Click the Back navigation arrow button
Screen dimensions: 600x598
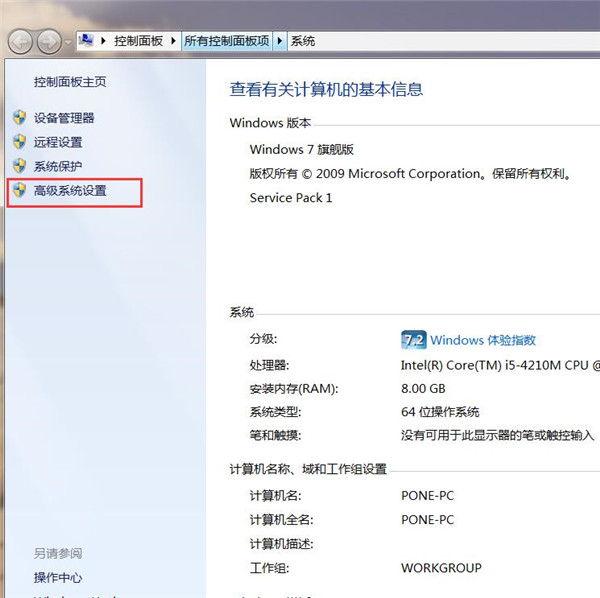21,42
